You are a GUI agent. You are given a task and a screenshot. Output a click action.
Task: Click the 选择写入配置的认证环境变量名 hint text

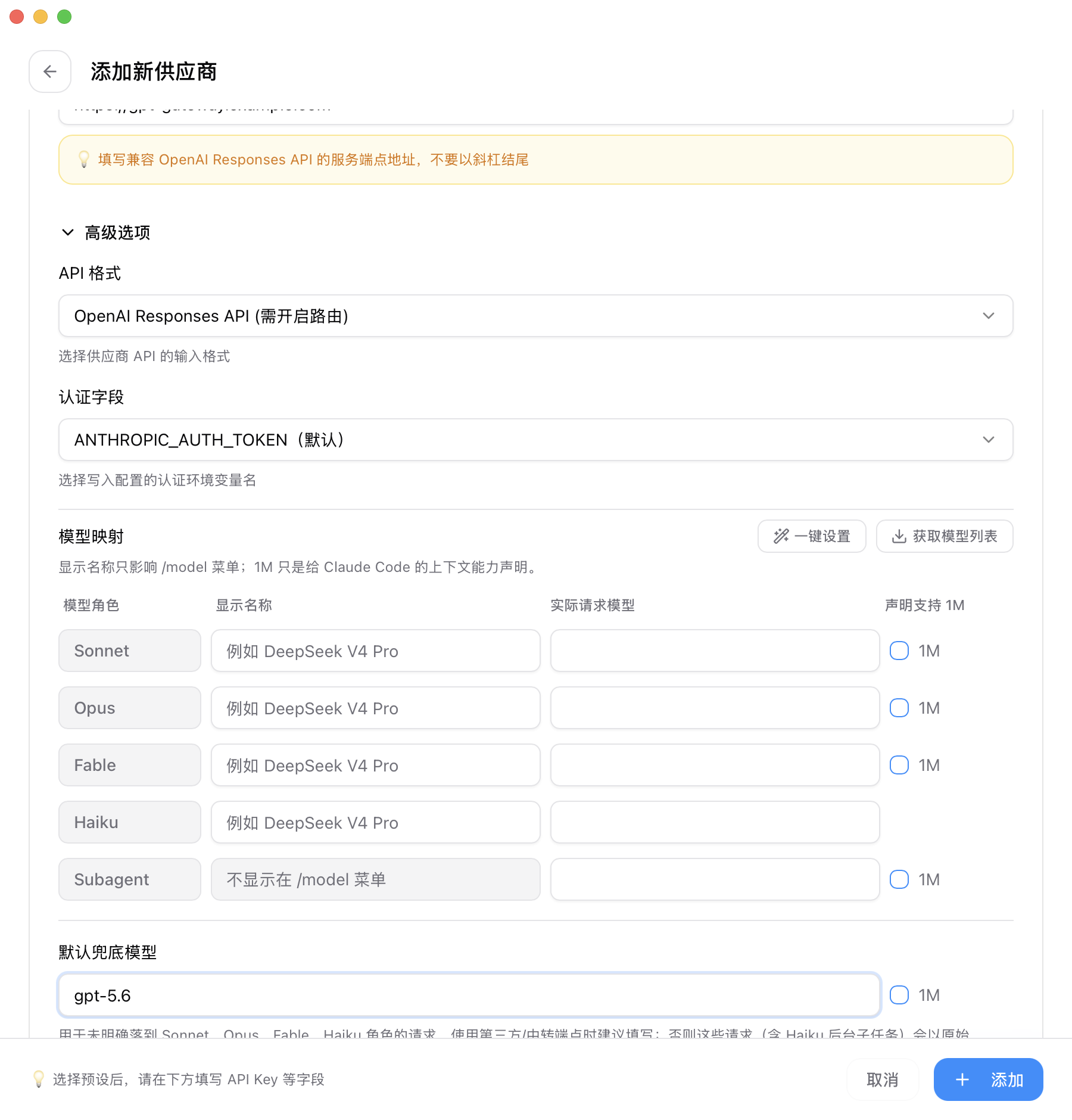tap(157, 480)
